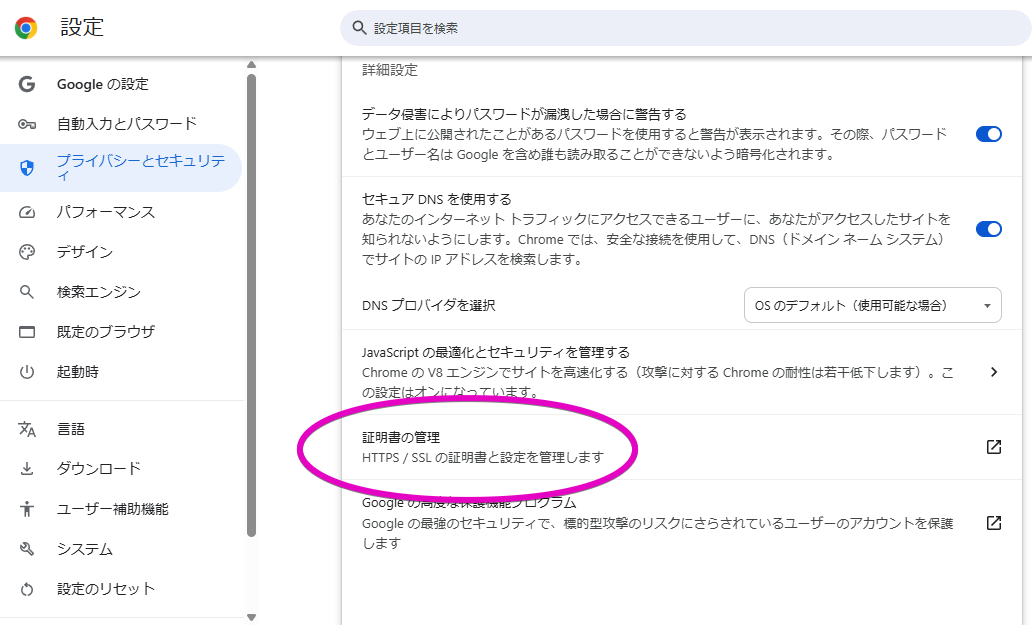Screen dimensions: 1032x625
Task: Click the wrench system icon
Action: coord(27,549)
